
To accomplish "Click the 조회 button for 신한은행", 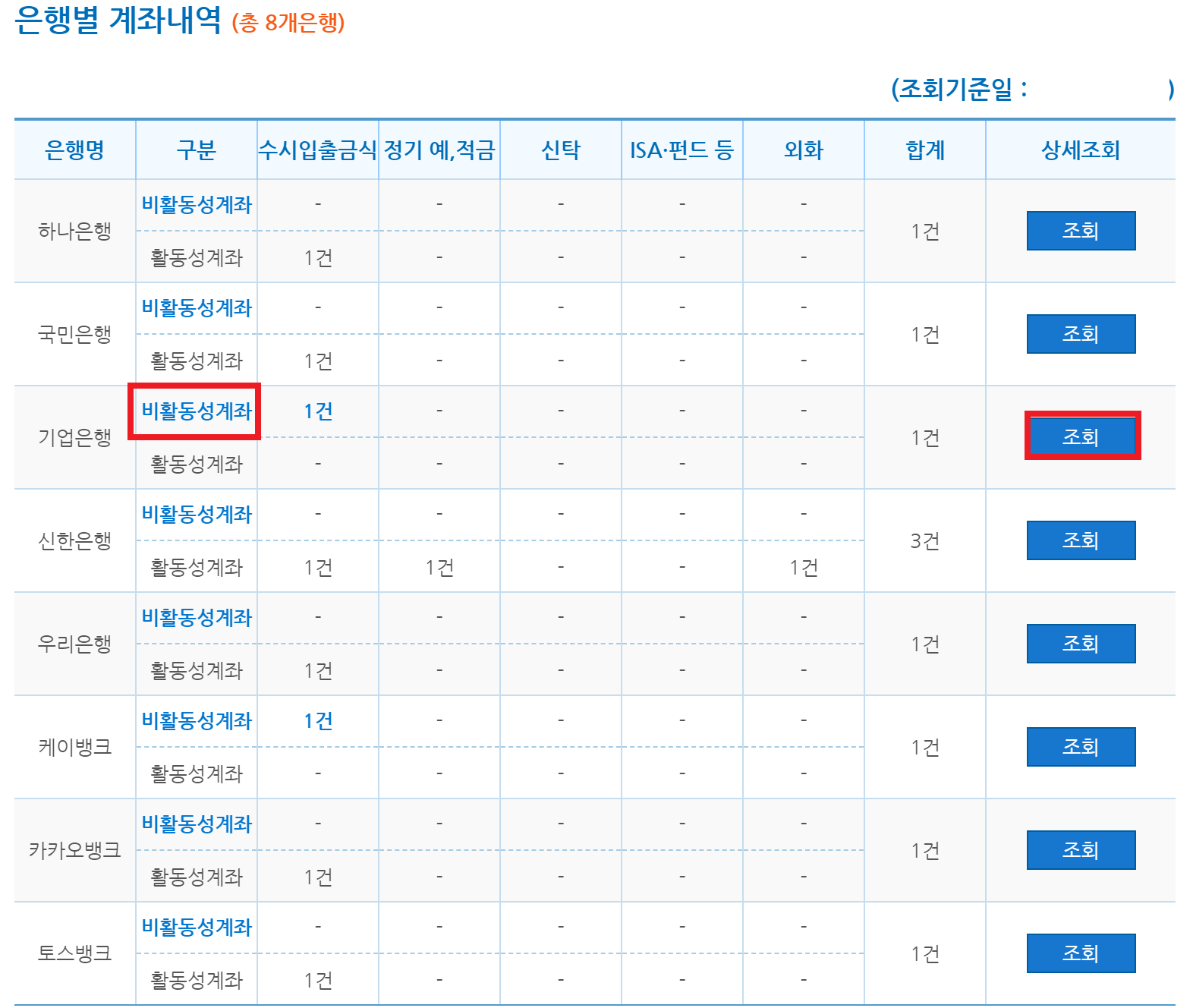I will pyautogui.click(x=1081, y=540).
